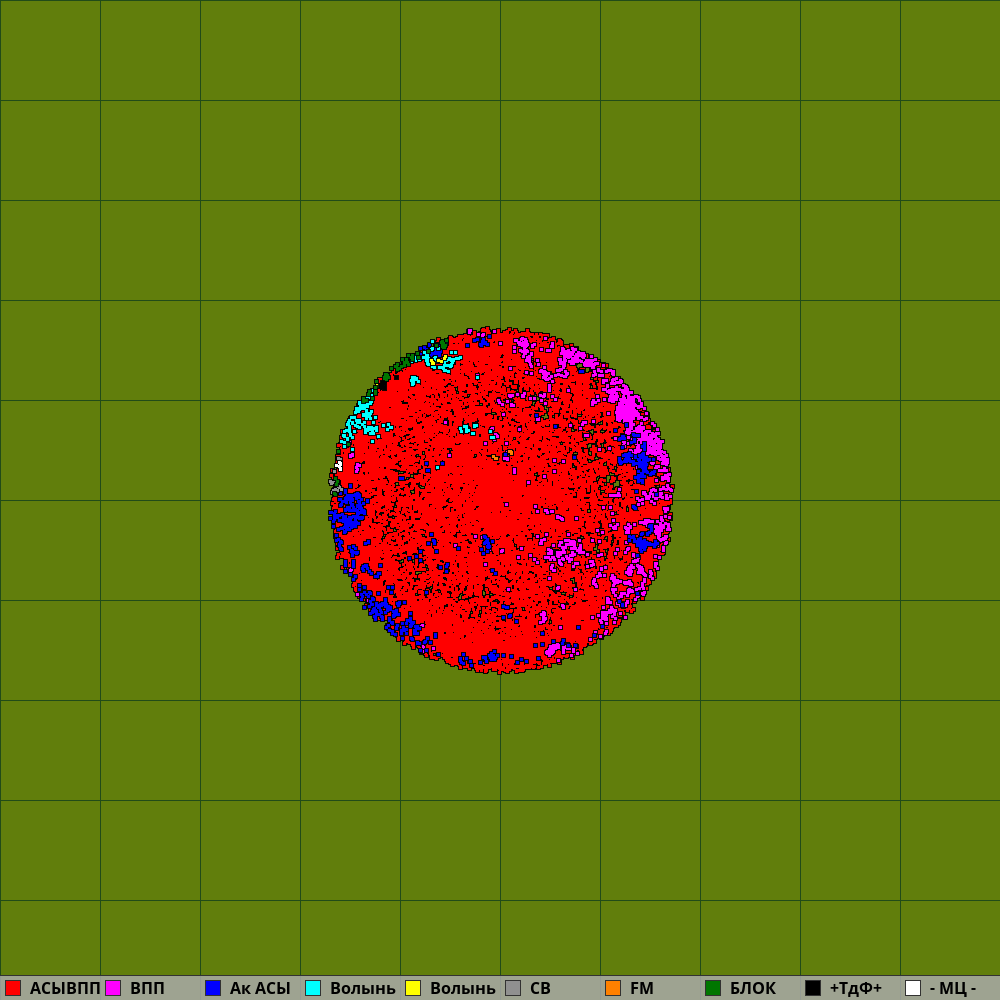This screenshot has height=1000, width=1000.
Task: Click the ВПП alliance label
Action: pyautogui.click(x=147, y=989)
